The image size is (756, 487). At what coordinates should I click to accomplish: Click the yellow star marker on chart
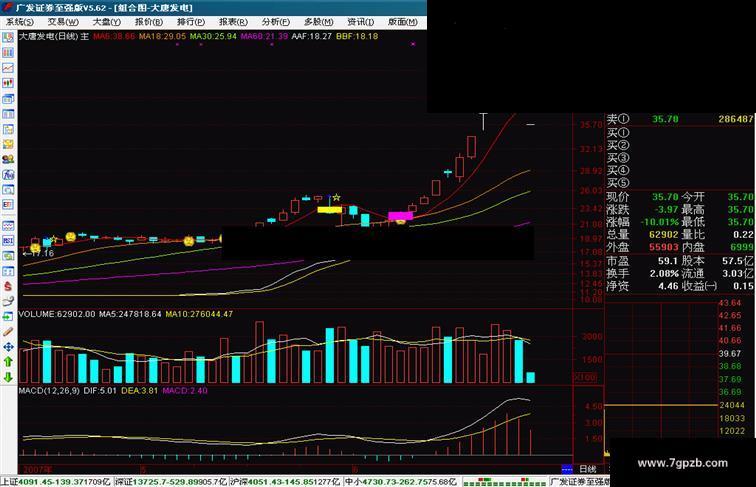coord(337,197)
